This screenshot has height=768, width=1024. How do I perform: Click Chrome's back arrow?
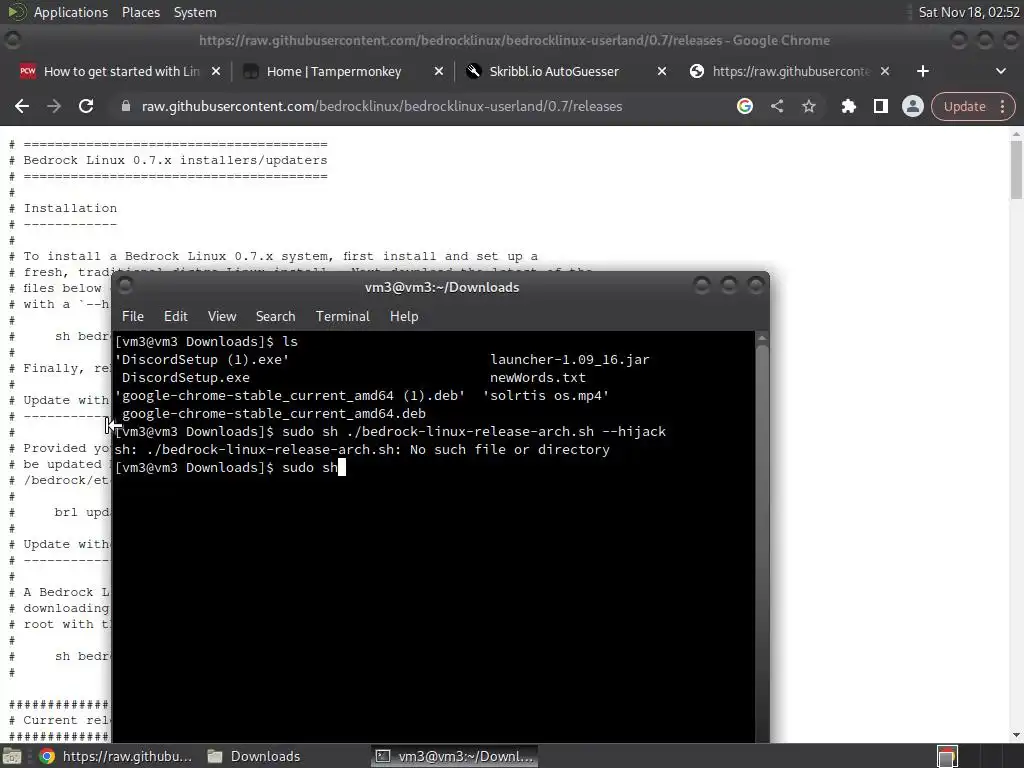coord(22,106)
